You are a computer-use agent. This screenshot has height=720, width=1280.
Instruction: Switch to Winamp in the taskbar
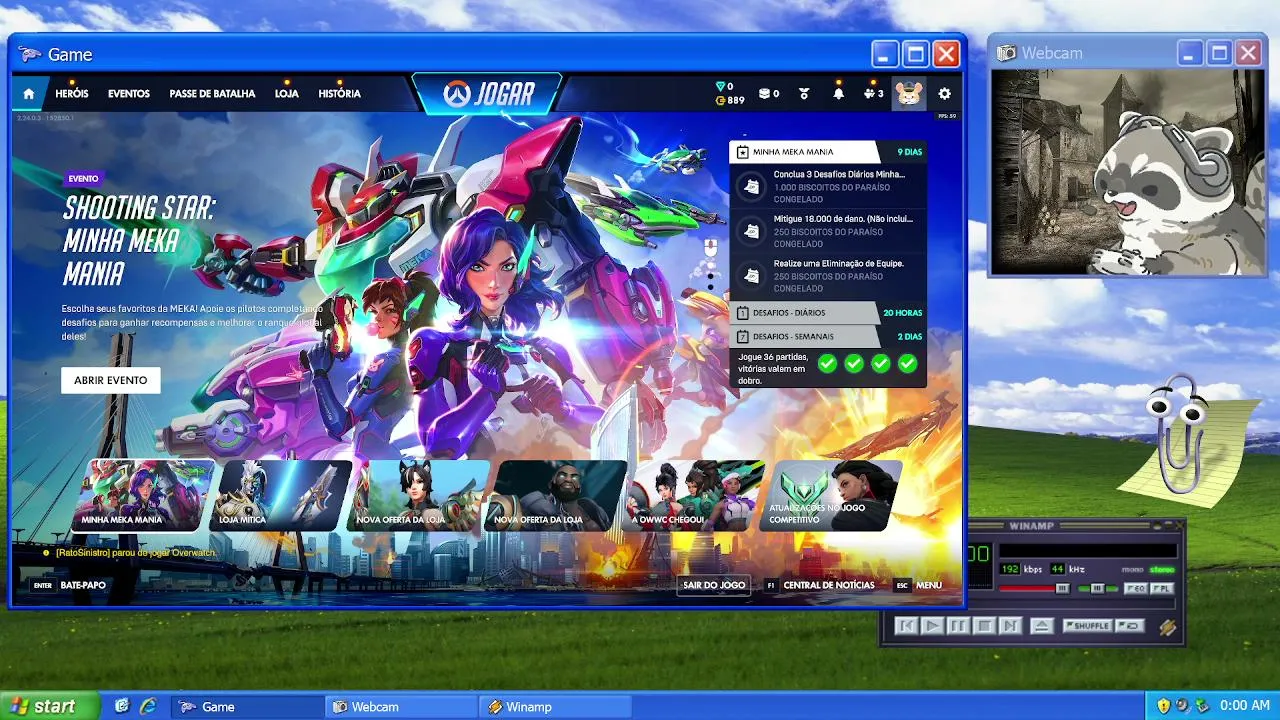[555, 706]
